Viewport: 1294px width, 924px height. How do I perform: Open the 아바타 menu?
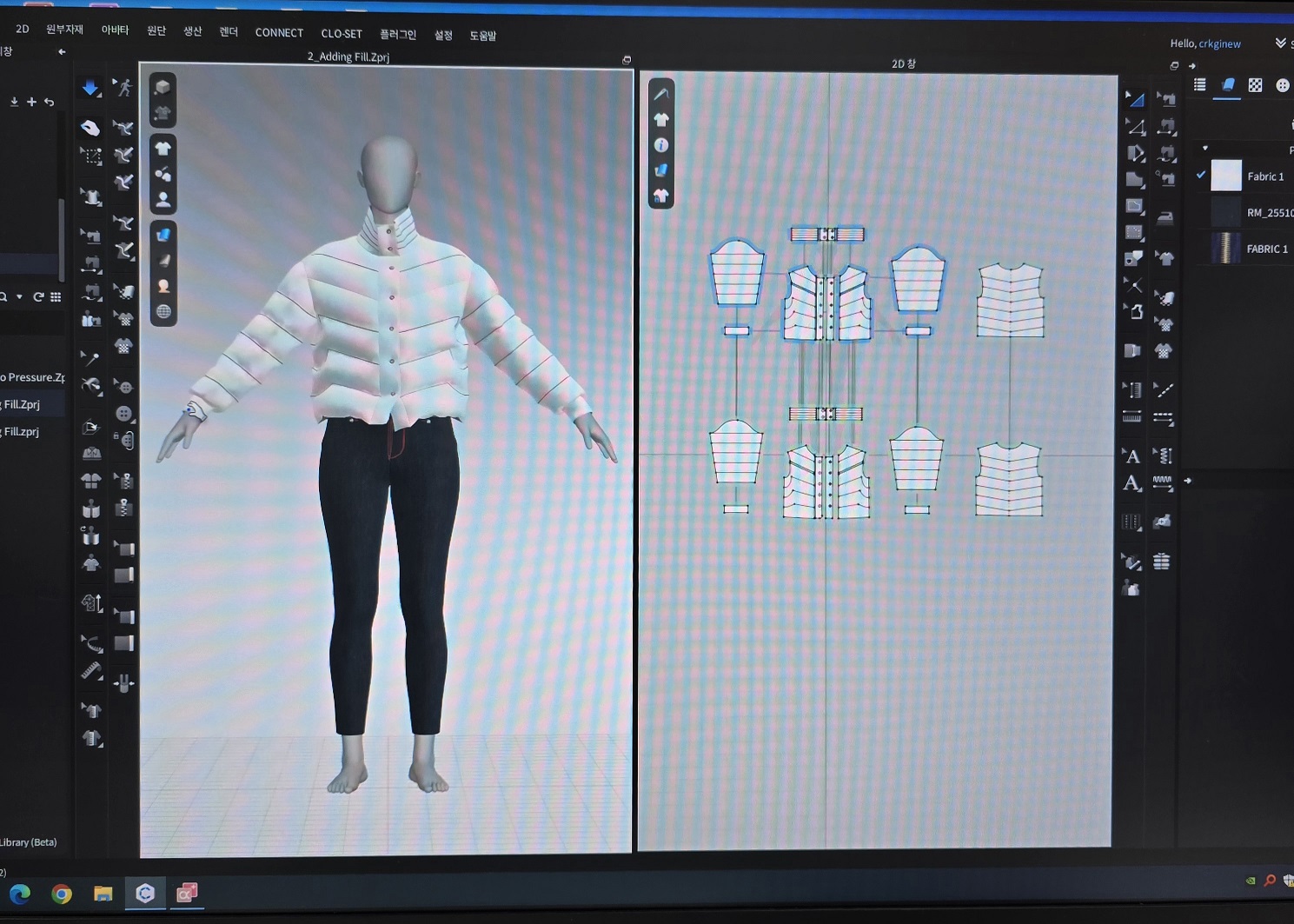coord(115,30)
